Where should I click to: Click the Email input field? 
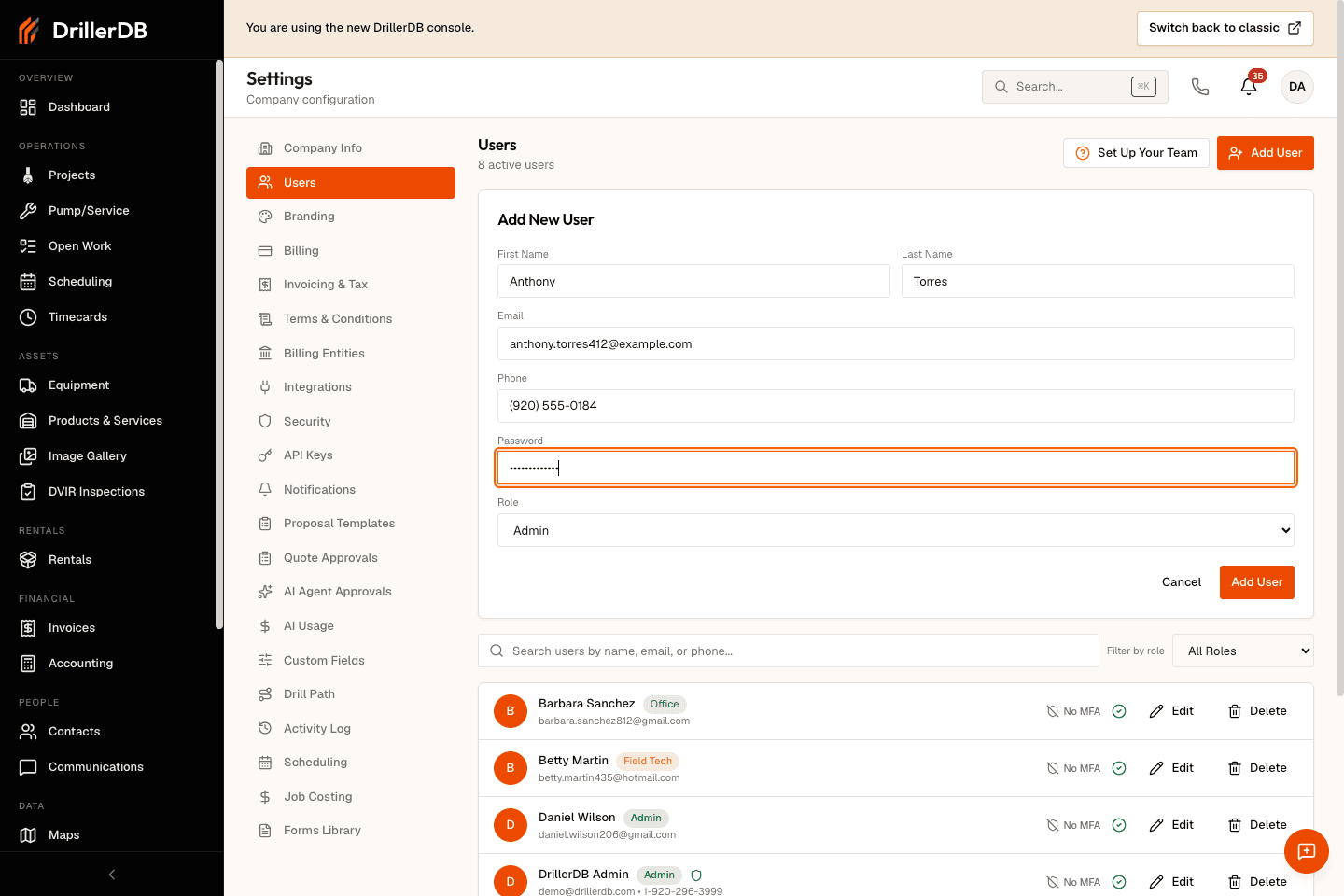tap(896, 343)
